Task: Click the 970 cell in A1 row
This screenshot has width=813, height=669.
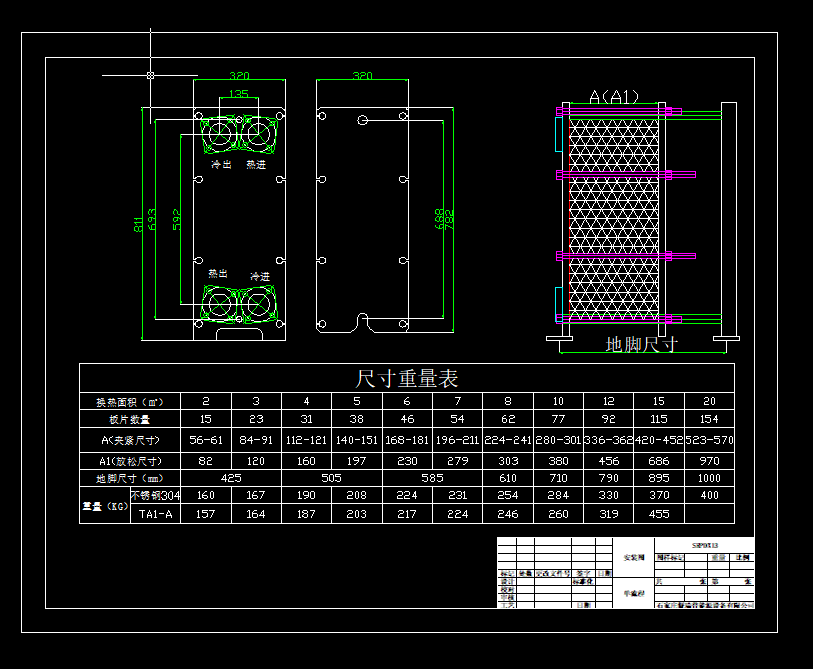Action: [709, 461]
